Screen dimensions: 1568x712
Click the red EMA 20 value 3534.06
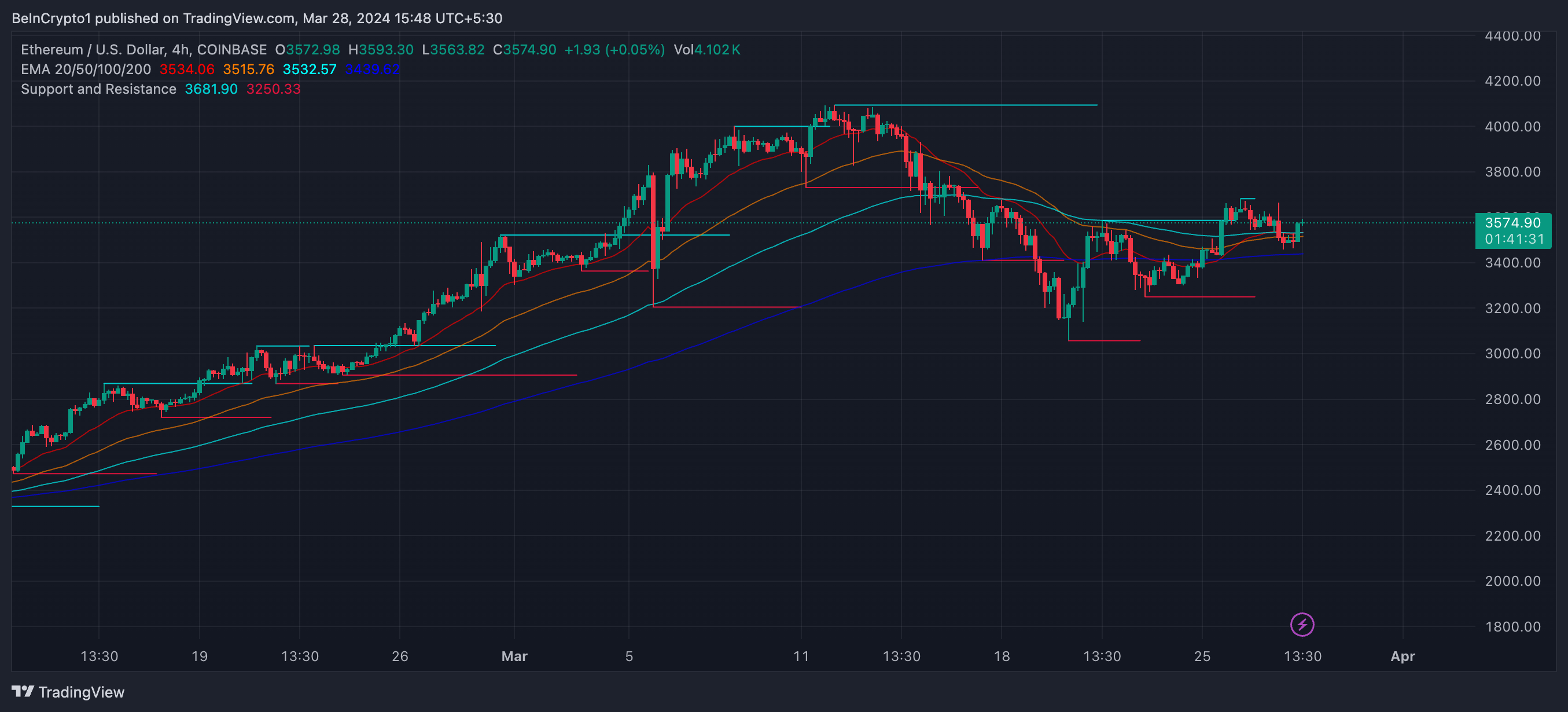click(187, 69)
